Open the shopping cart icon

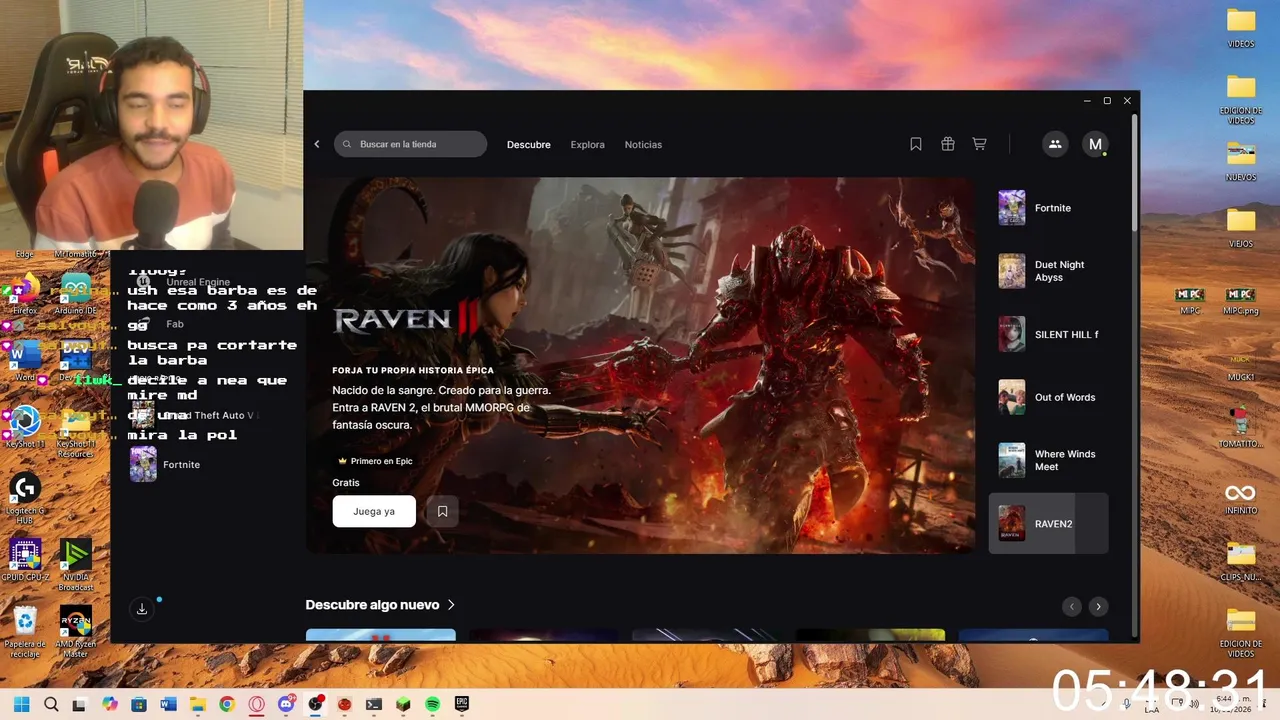tap(979, 144)
